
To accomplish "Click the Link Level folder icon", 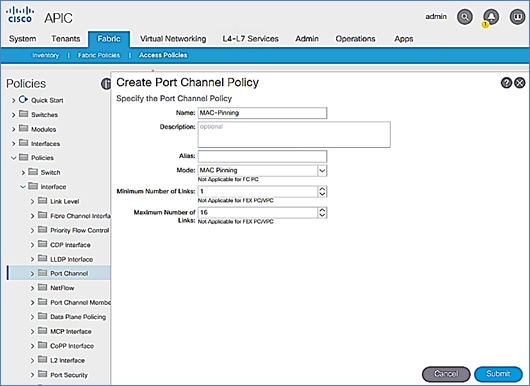I will [x=42, y=201].
